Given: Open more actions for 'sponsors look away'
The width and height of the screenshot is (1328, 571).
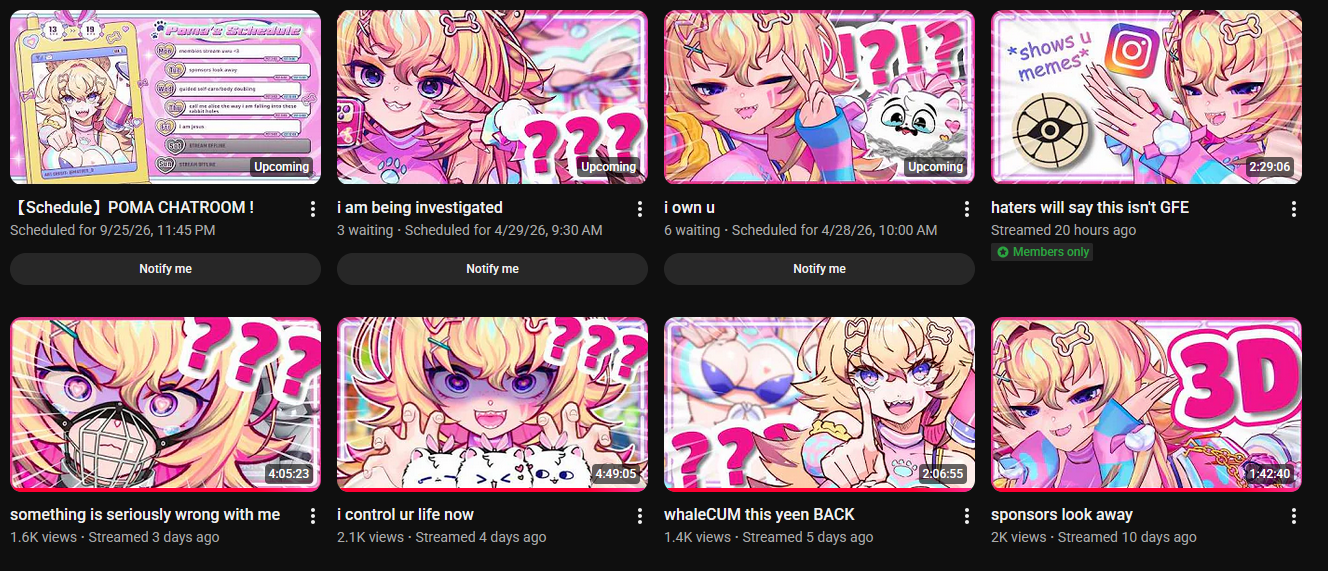Looking at the screenshot, I should point(1294,516).
